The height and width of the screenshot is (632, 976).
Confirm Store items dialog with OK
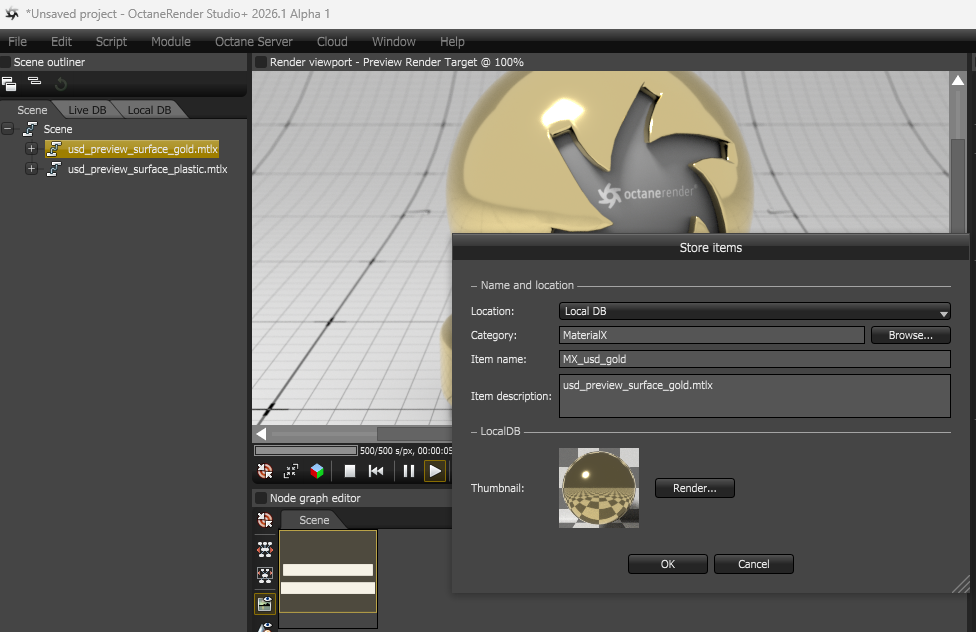pyautogui.click(x=667, y=564)
